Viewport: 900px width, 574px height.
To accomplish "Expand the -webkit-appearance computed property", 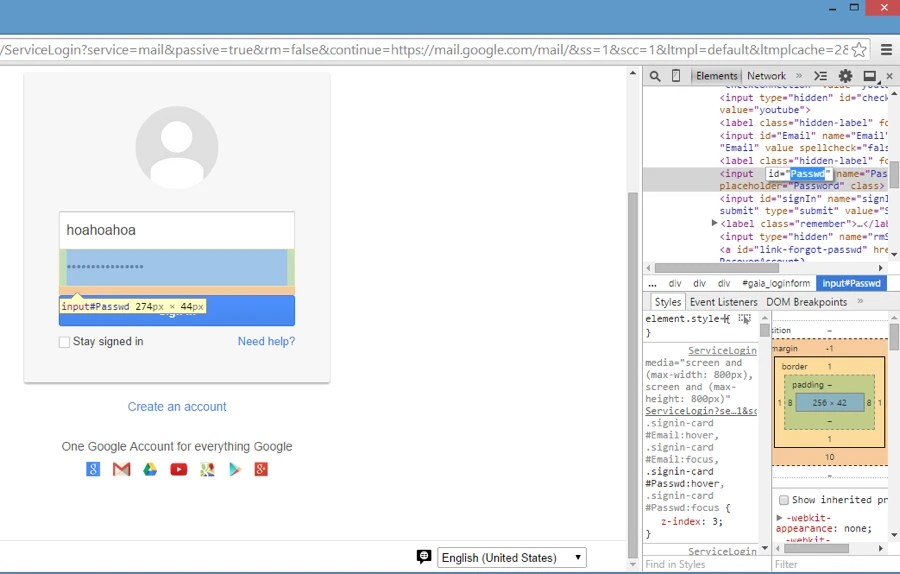I will click(x=780, y=517).
